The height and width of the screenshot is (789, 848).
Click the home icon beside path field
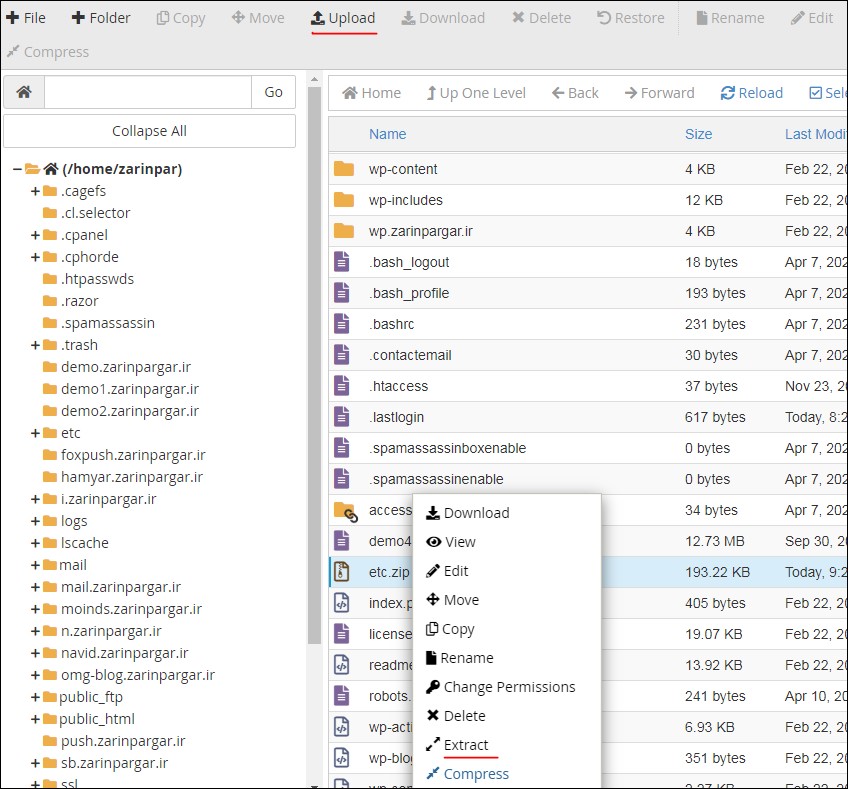(24, 92)
